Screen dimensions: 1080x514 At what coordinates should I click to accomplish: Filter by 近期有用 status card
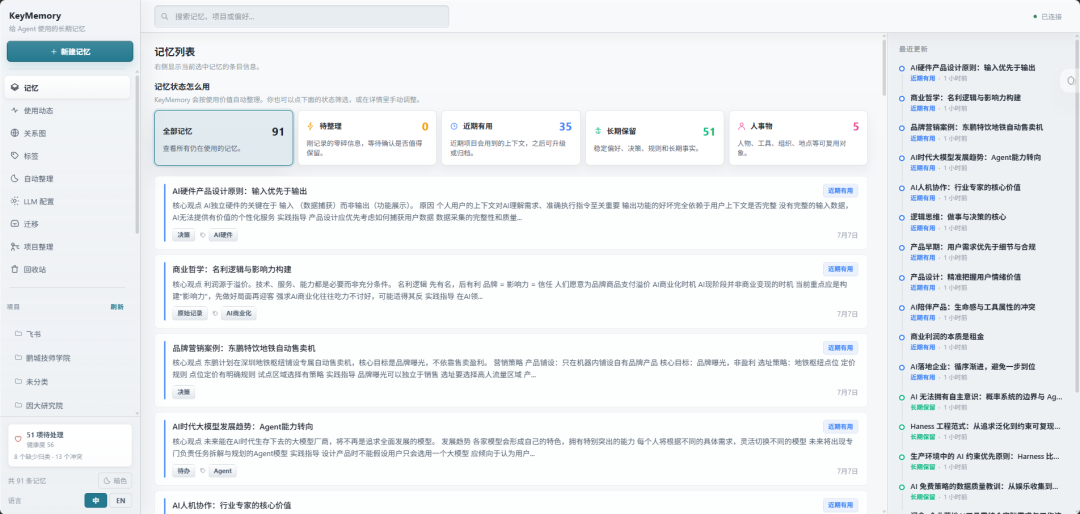[x=511, y=138]
